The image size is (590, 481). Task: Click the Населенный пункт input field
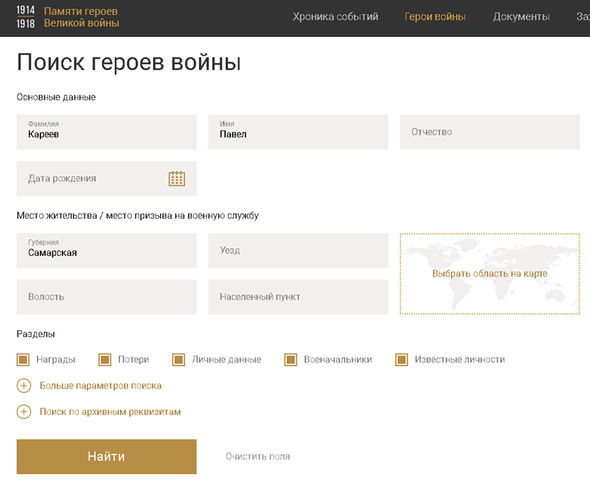[x=298, y=297]
